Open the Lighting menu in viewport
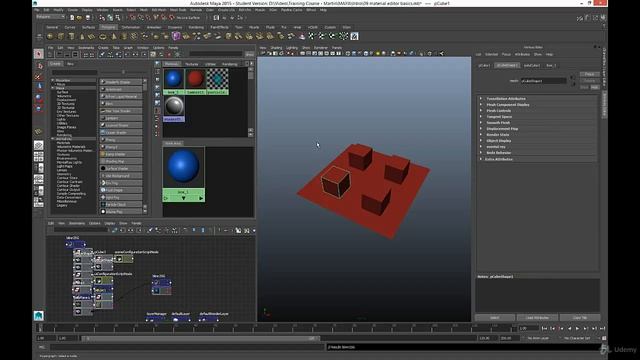640x360 pixels. tap(292, 48)
